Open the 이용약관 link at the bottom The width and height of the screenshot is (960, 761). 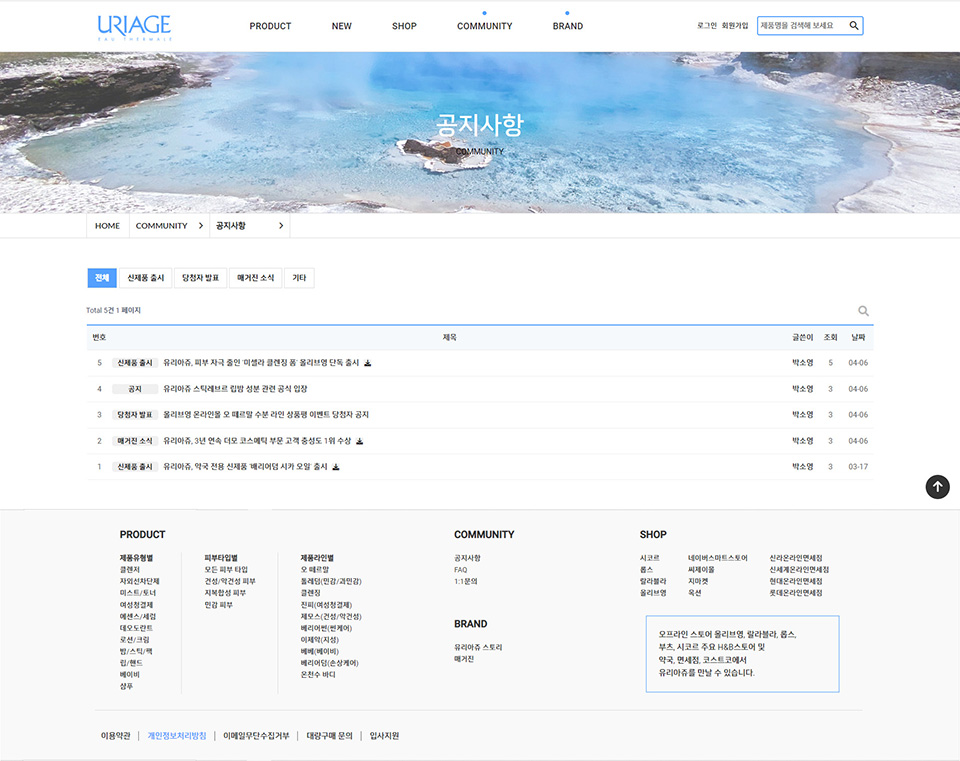[x=116, y=736]
